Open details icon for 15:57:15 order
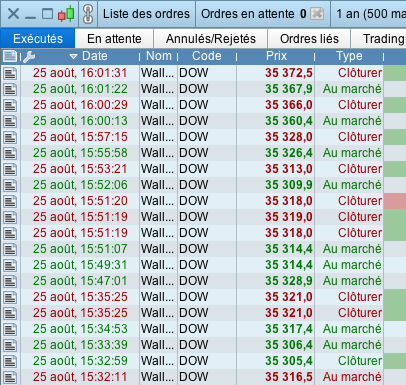Screen dimensions: 406x385 10,137
